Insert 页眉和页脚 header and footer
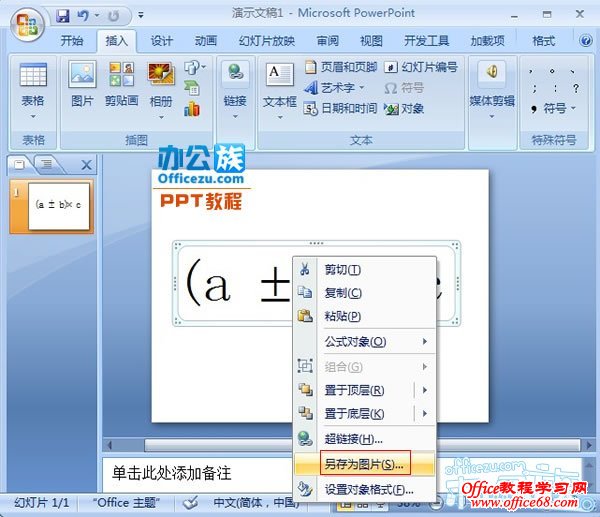The height and width of the screenshot is (517, 600). point(341,67)
